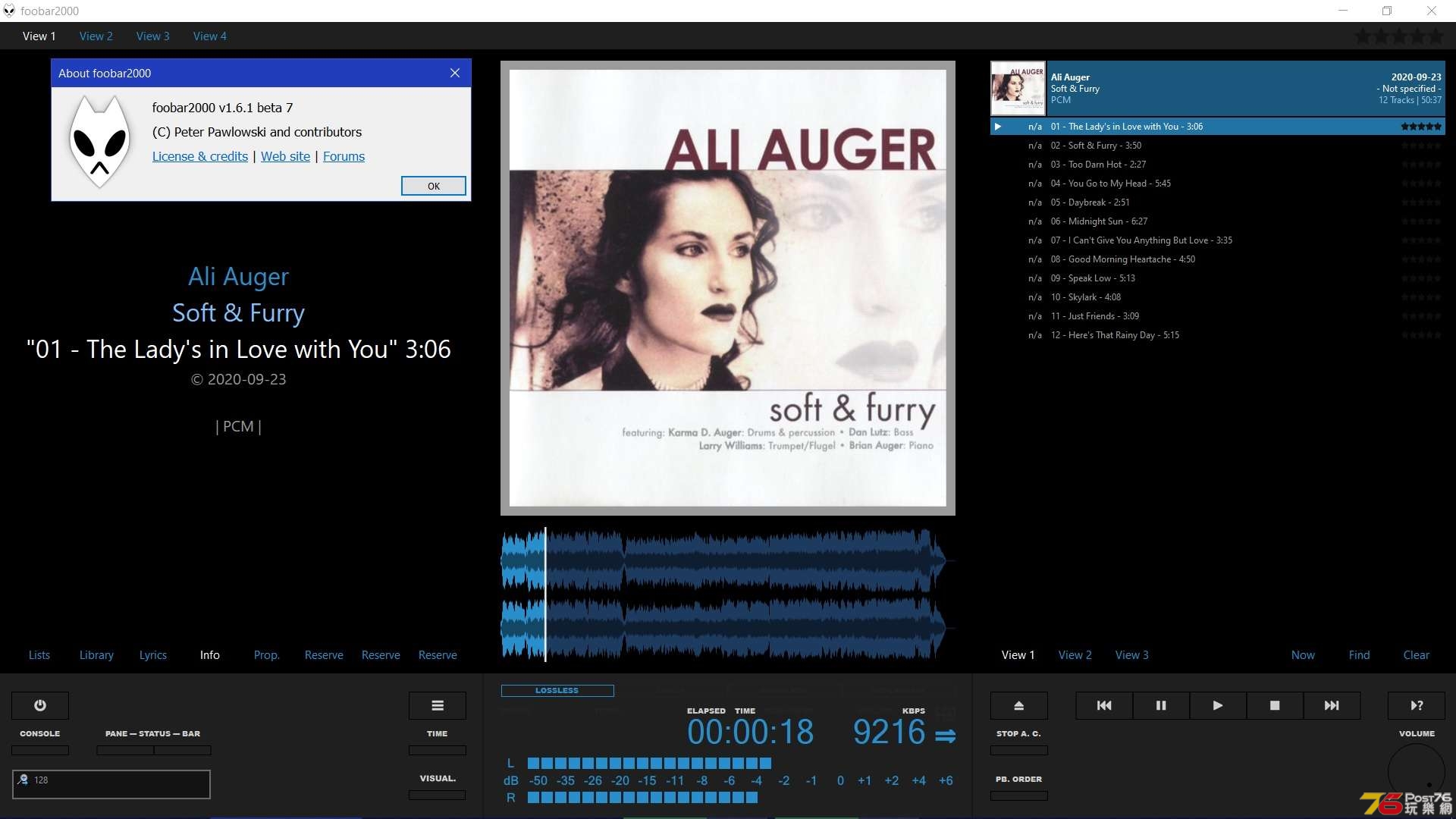
Task: Select track 02 - Soft & Furry
Action: (x=1218, y=146)
